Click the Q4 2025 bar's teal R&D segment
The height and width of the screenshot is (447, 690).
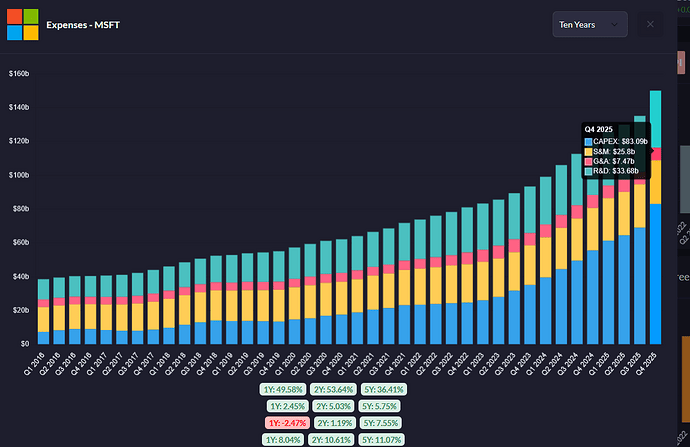pos(655,119)
